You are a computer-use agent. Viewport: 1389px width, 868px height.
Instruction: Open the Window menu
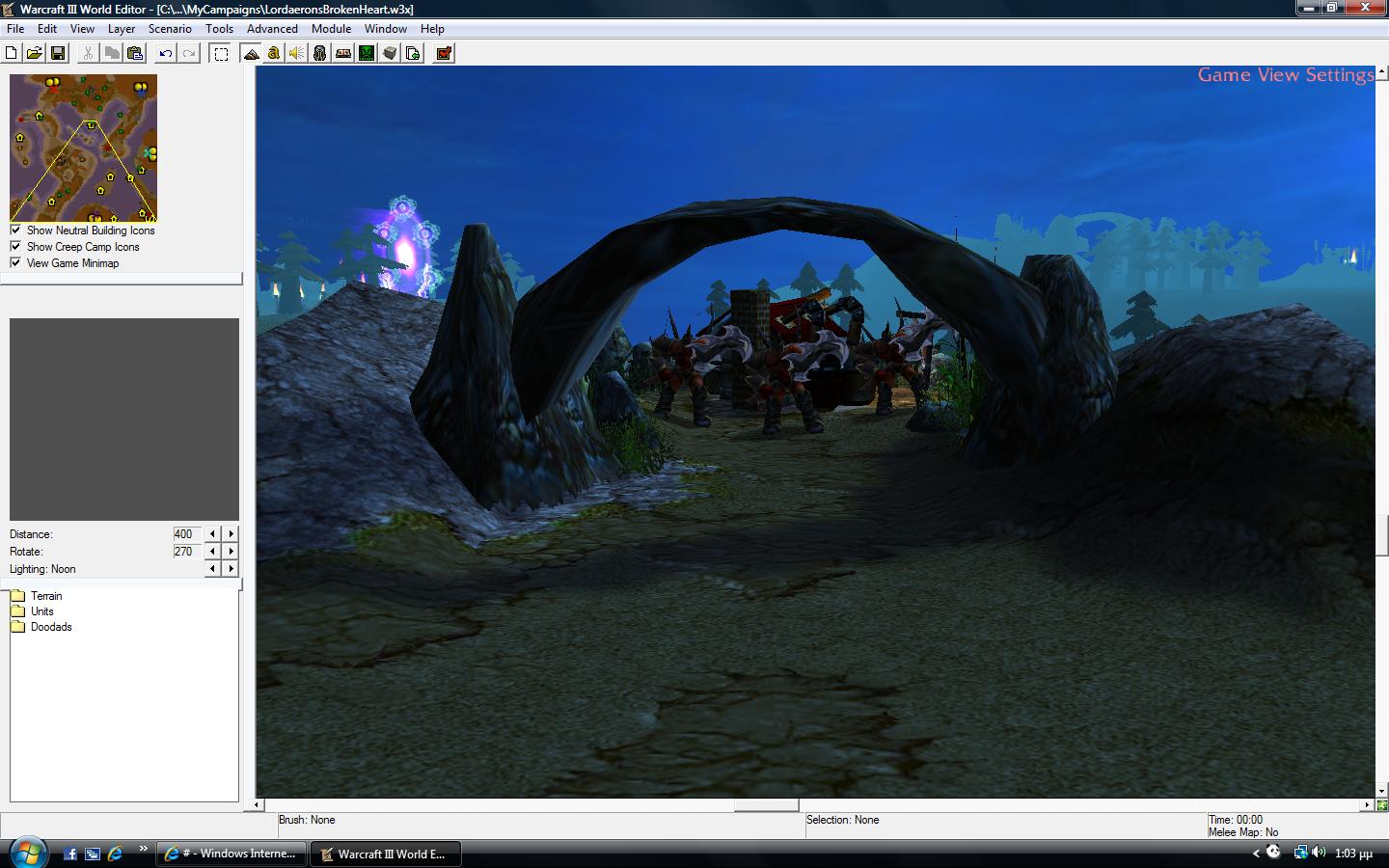(386, 29)
